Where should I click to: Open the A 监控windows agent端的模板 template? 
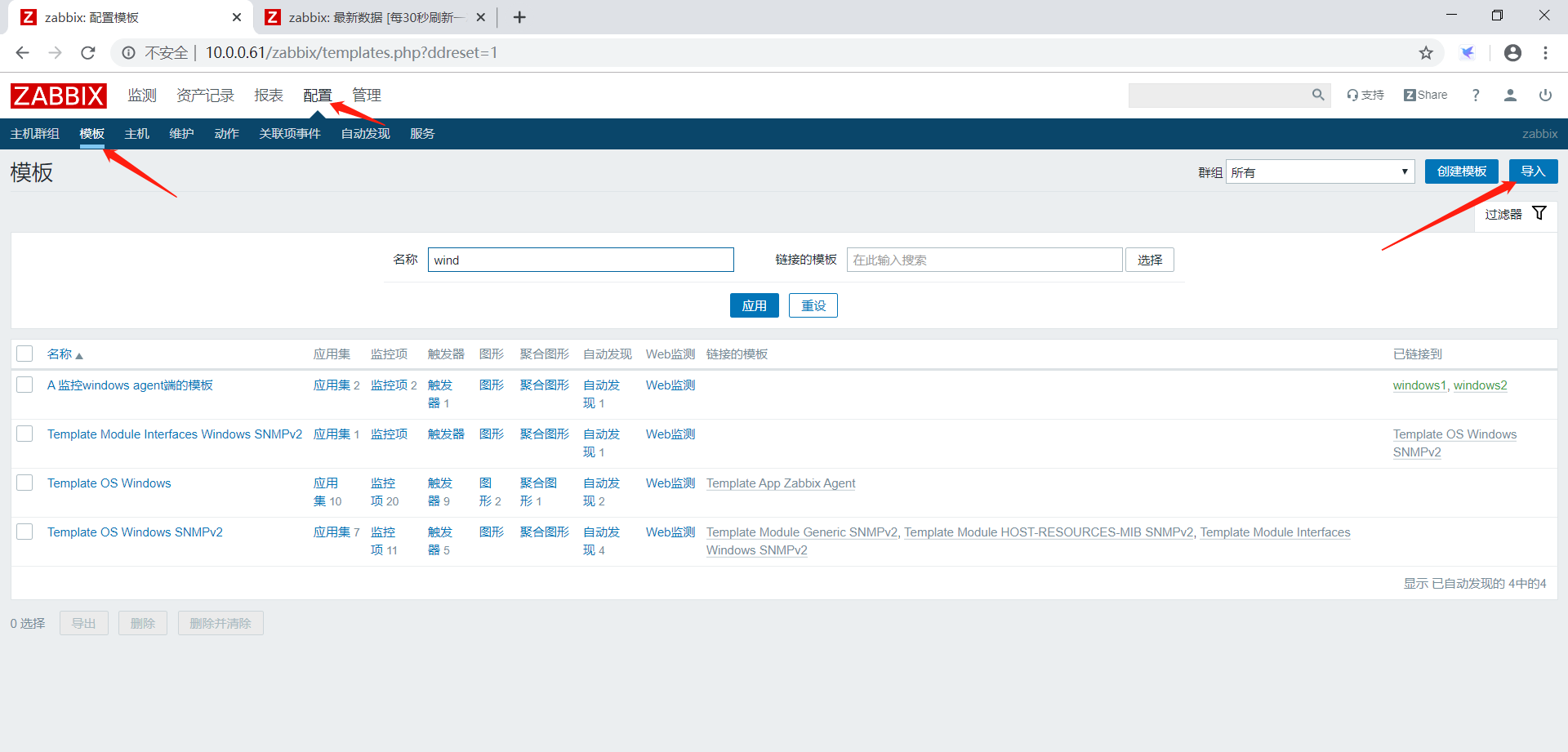click(x=130, y=385)
